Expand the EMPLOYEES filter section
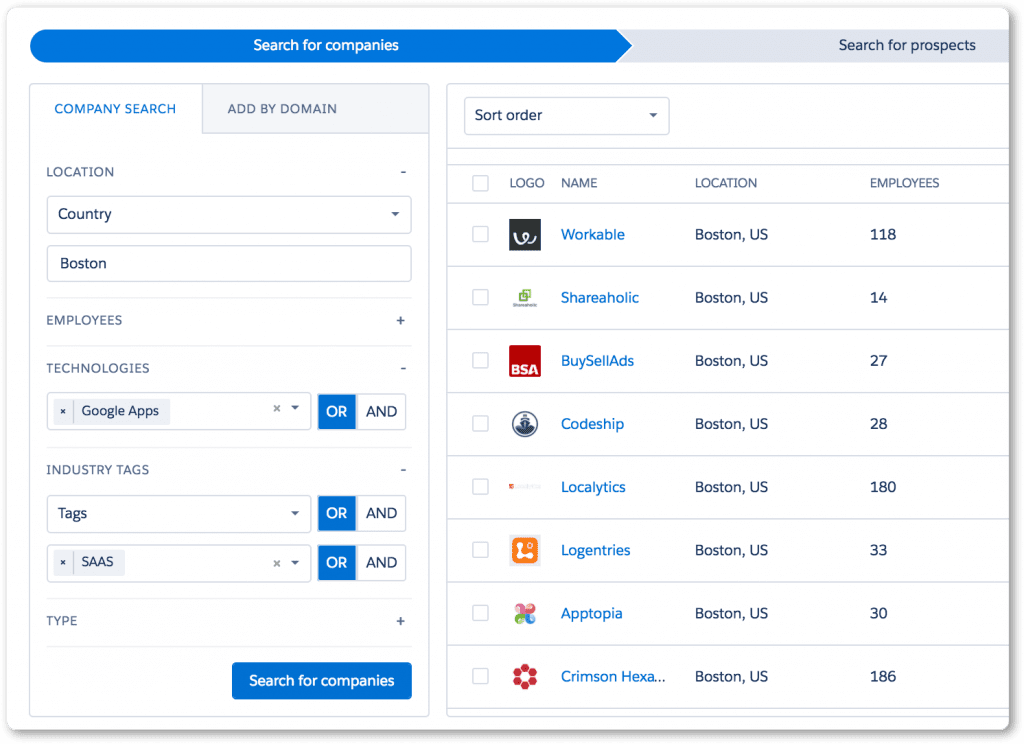The image size is (1024, 744). pos(400,320)
